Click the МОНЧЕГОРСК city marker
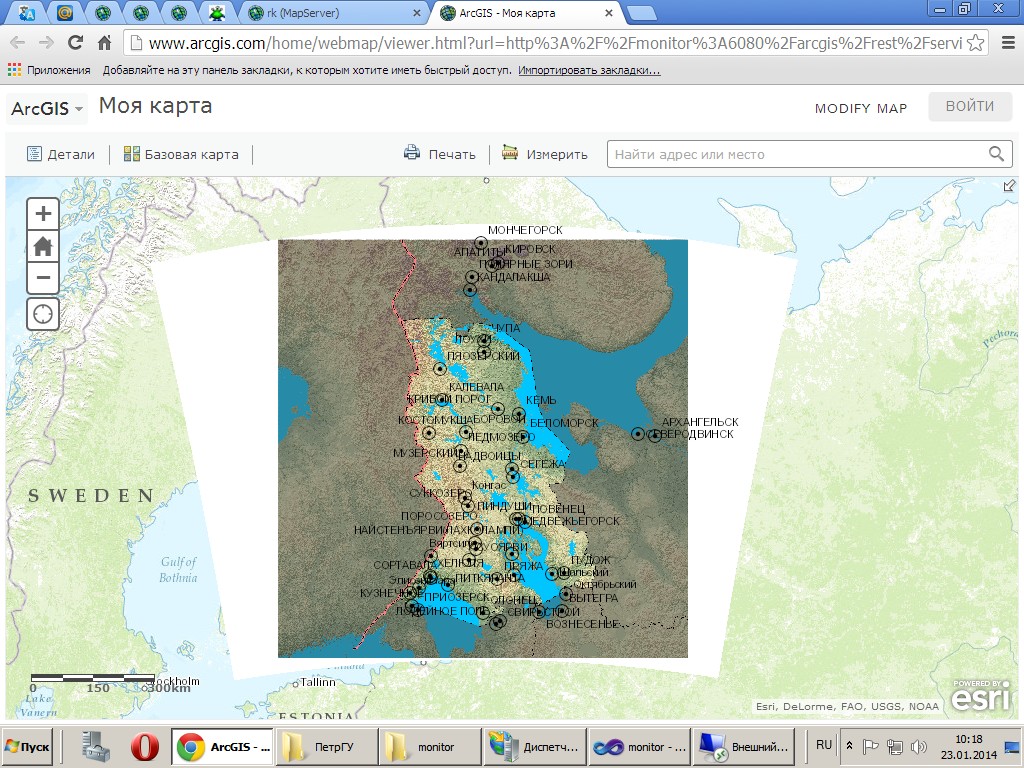The width and height of the screenshot is (1024, 768). [x=481, y=242]
